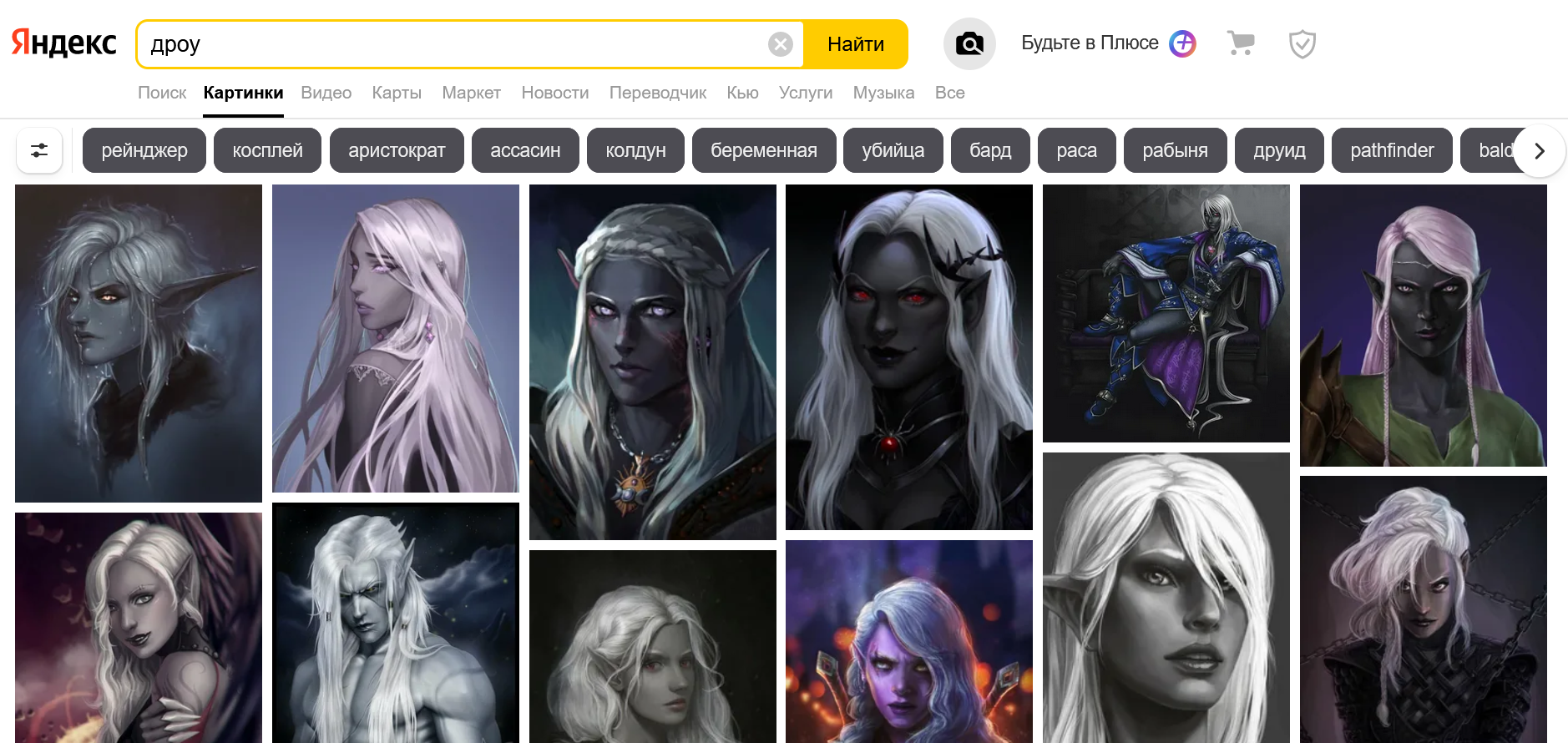This screenshot has height=743, width=1568.
Task: Apply the беременная suggestion chip
Action: coord(764,150)
